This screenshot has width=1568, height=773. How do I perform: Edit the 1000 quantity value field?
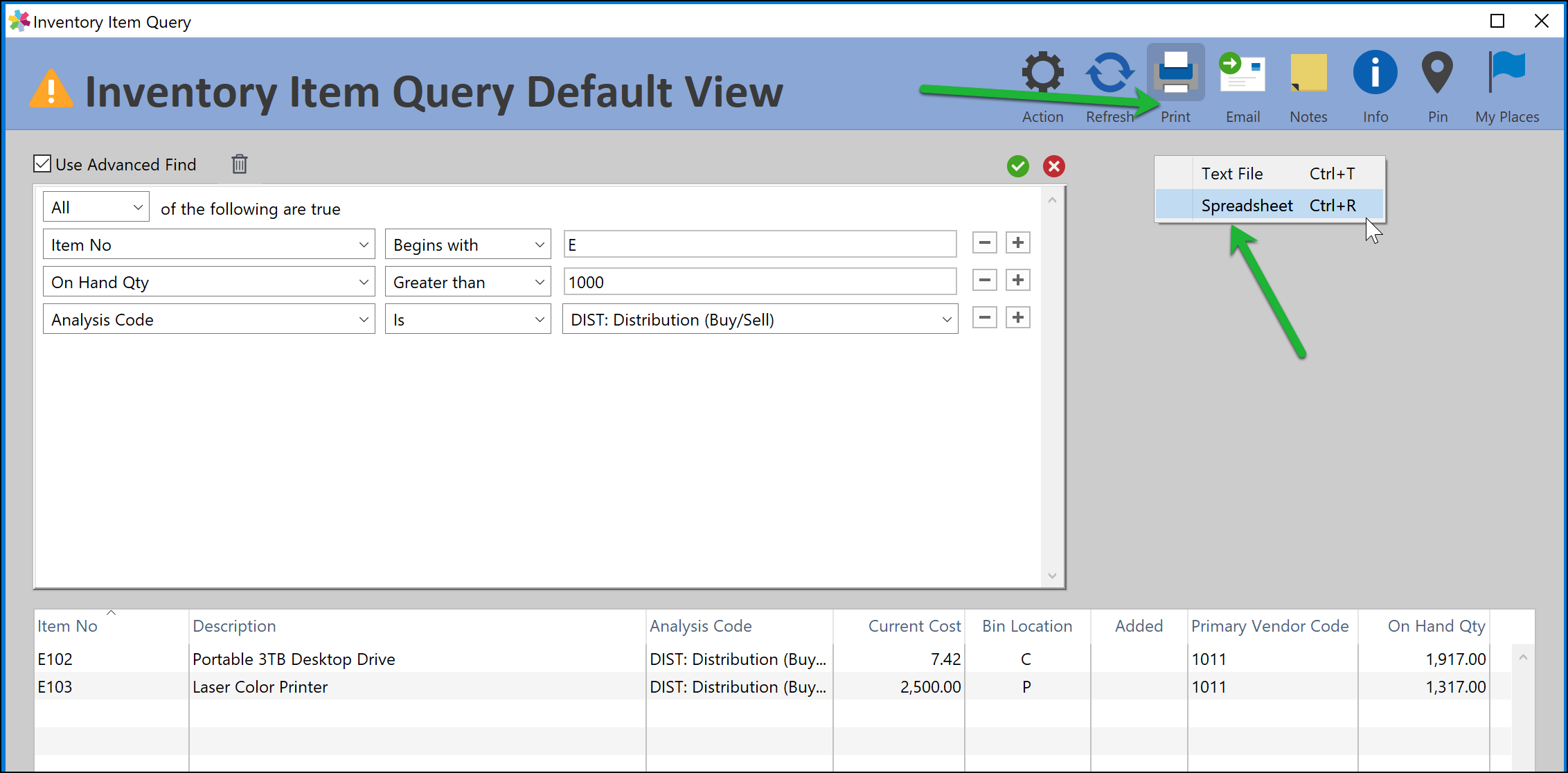[759, 281]
